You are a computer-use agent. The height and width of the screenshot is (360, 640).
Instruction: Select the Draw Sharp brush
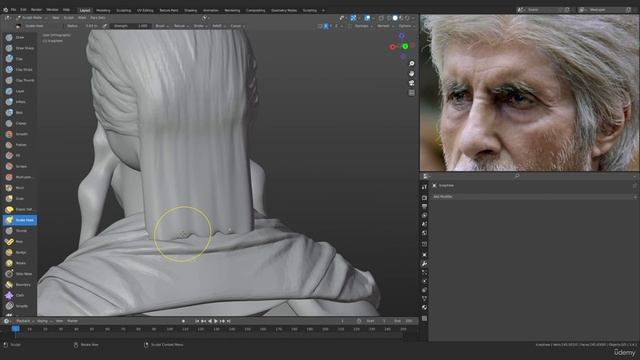(19, 48)
